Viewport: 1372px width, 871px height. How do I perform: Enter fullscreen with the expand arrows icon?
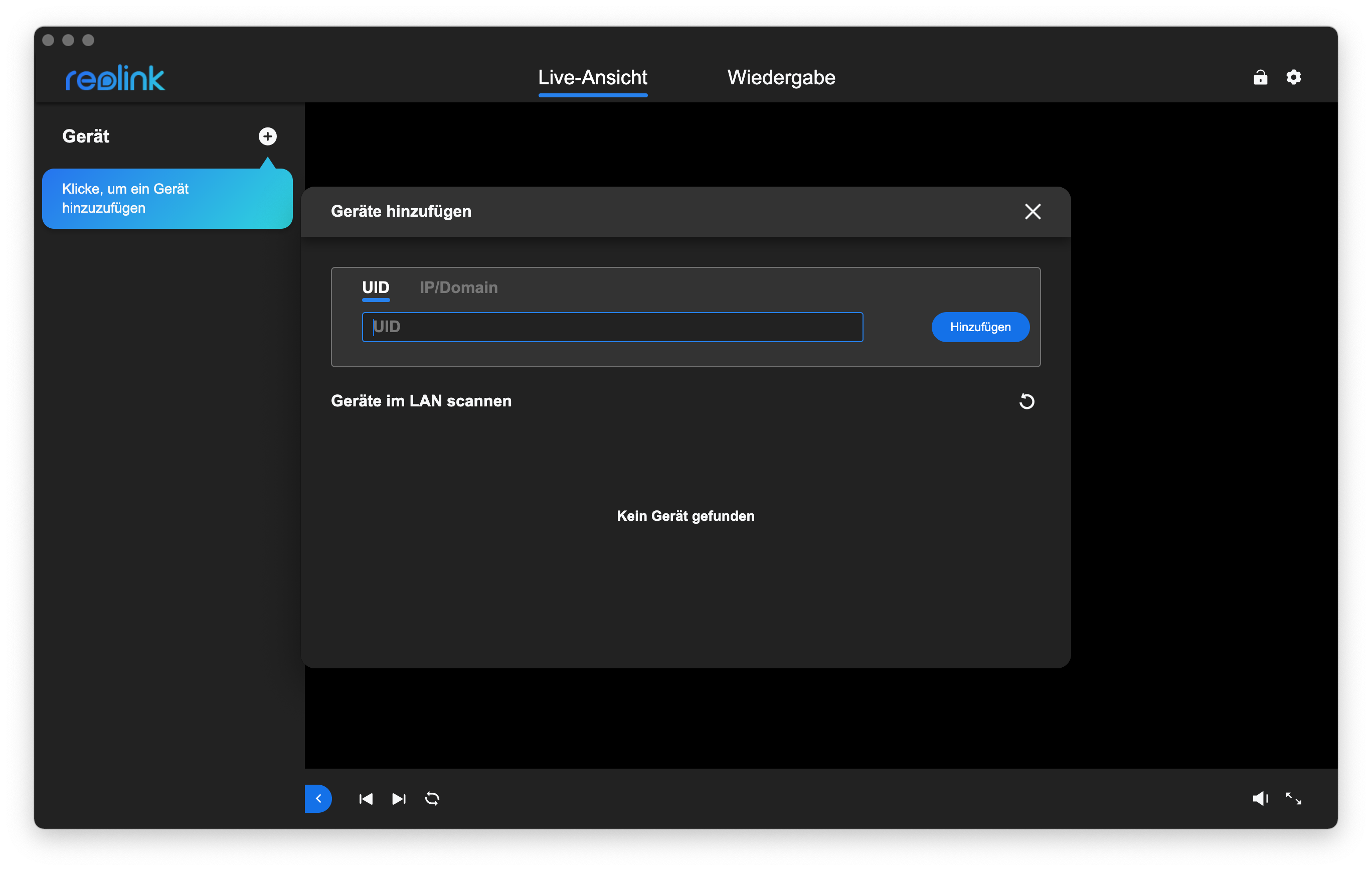click(x=1293, y=799)
